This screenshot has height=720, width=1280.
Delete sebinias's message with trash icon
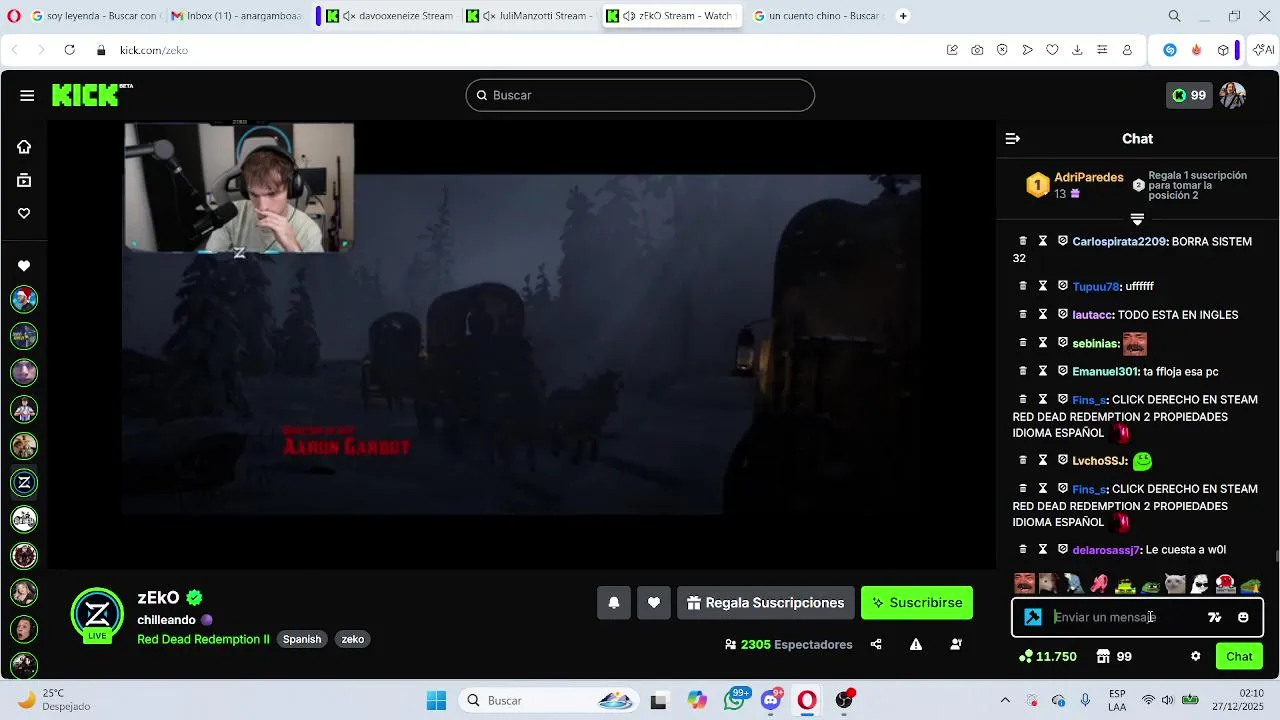pos(1023,342)
